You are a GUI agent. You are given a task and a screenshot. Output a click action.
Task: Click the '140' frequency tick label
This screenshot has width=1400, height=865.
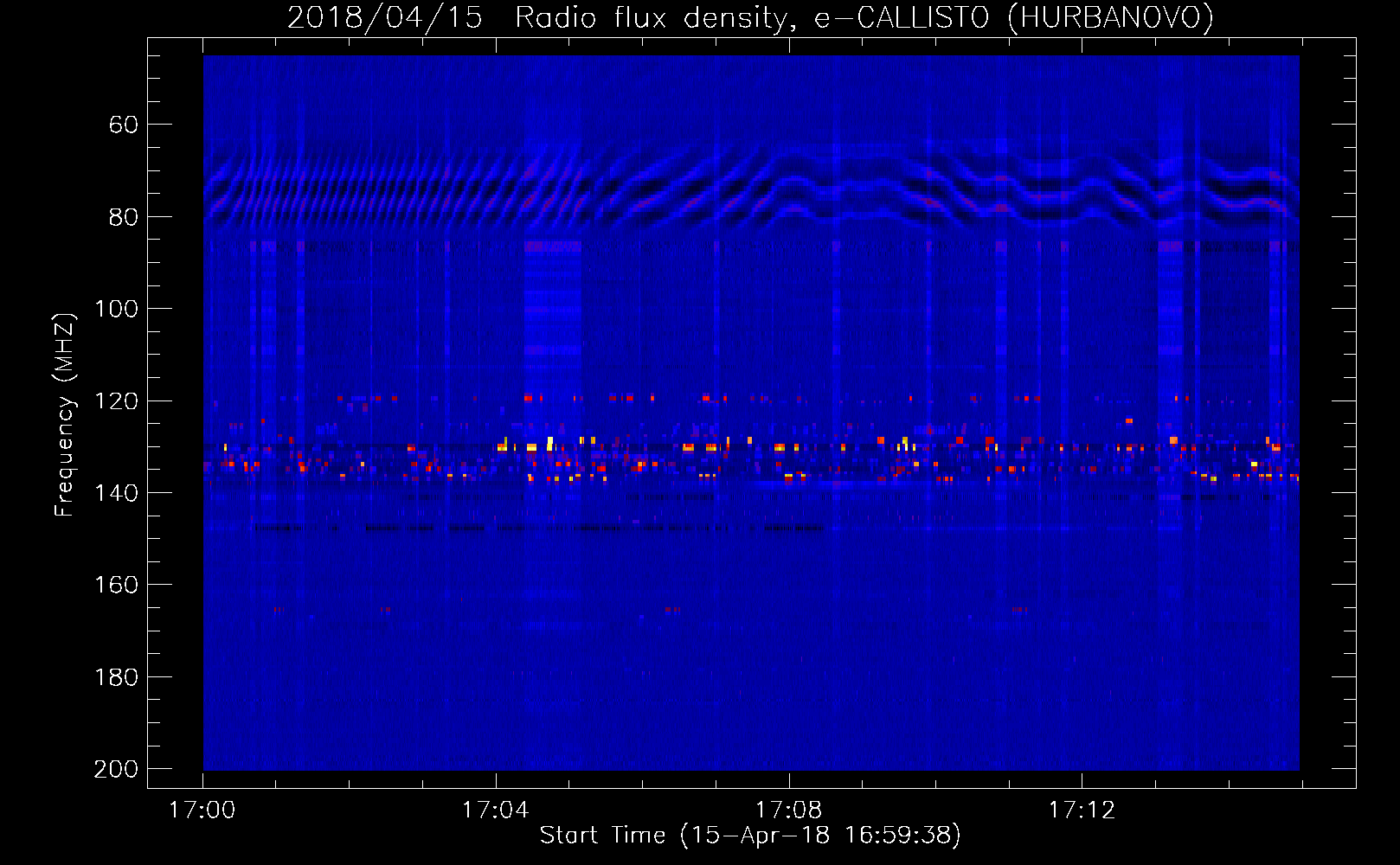[x=116, y=493]
